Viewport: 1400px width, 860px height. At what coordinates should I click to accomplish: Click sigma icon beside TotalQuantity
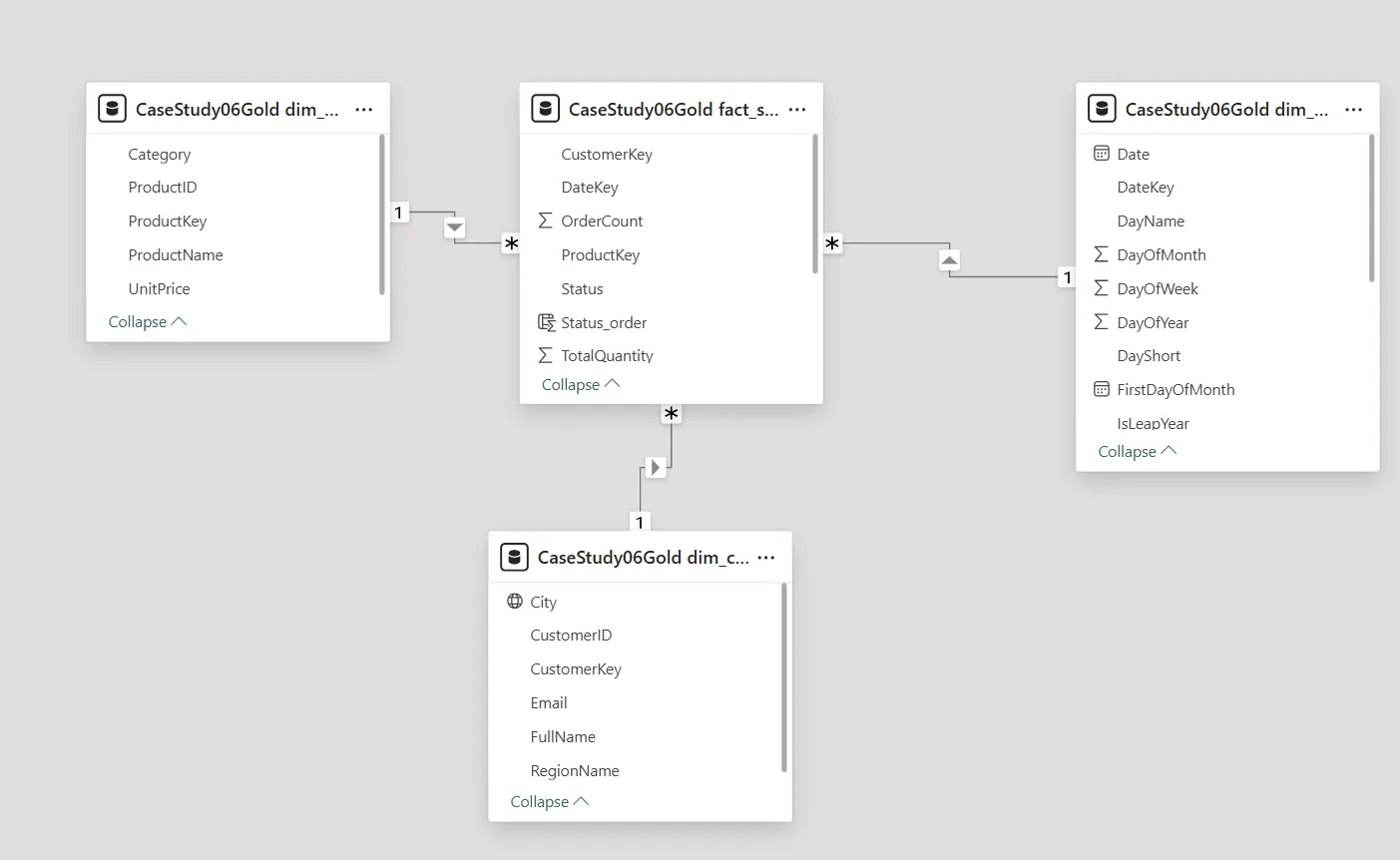coord(545,355)
